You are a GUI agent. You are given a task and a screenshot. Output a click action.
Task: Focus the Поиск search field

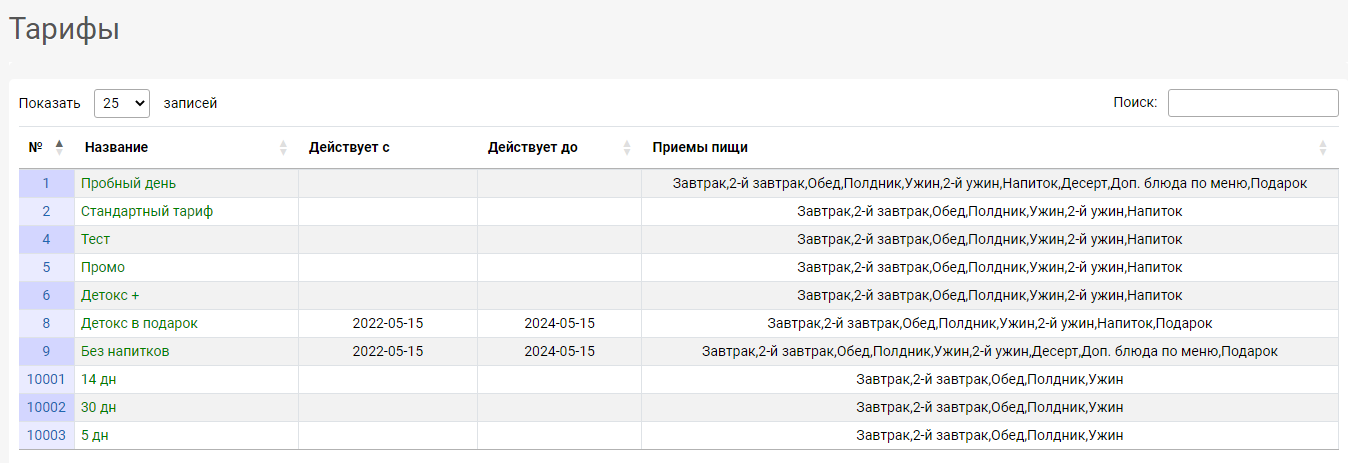click(1253, 103)
